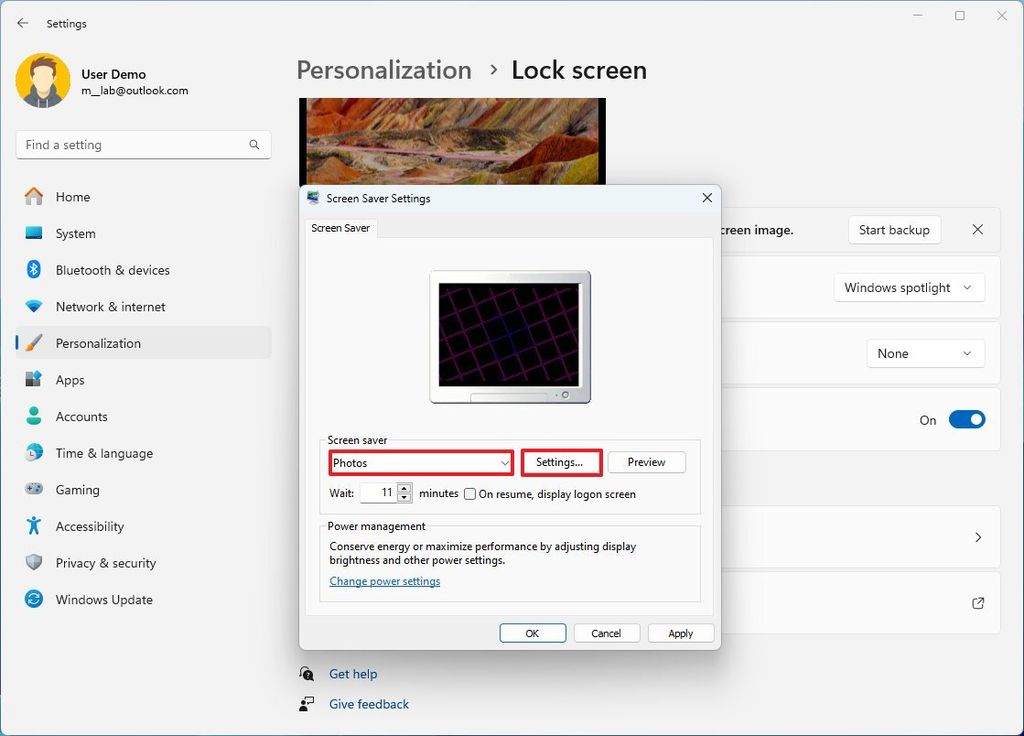Disable the On toggle switch
The image size is (1024, 736).
(x=966, y=419)
